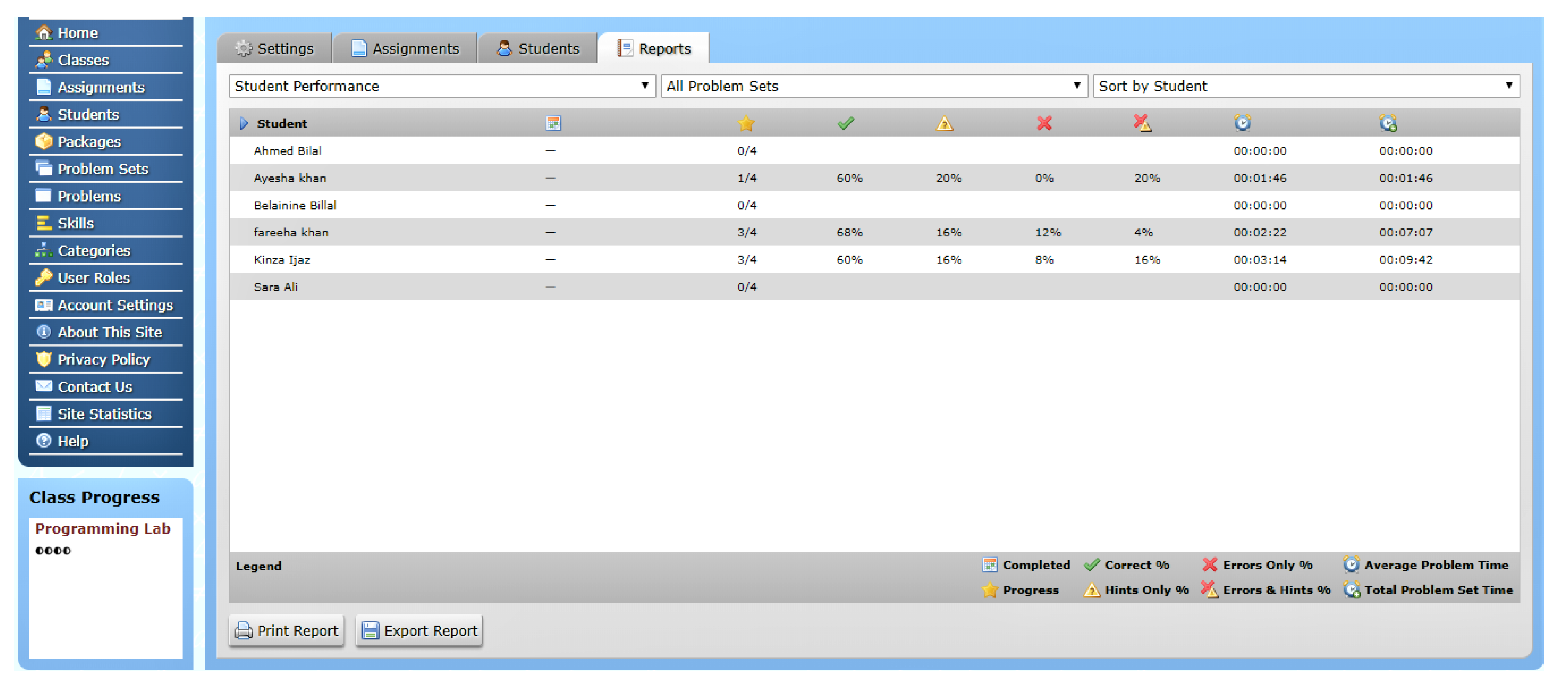Image resolution: width=1568 pixels, height=696 pixels.
Task: Click the Correct % green checkmark header
Action: [x=845, y=124]
